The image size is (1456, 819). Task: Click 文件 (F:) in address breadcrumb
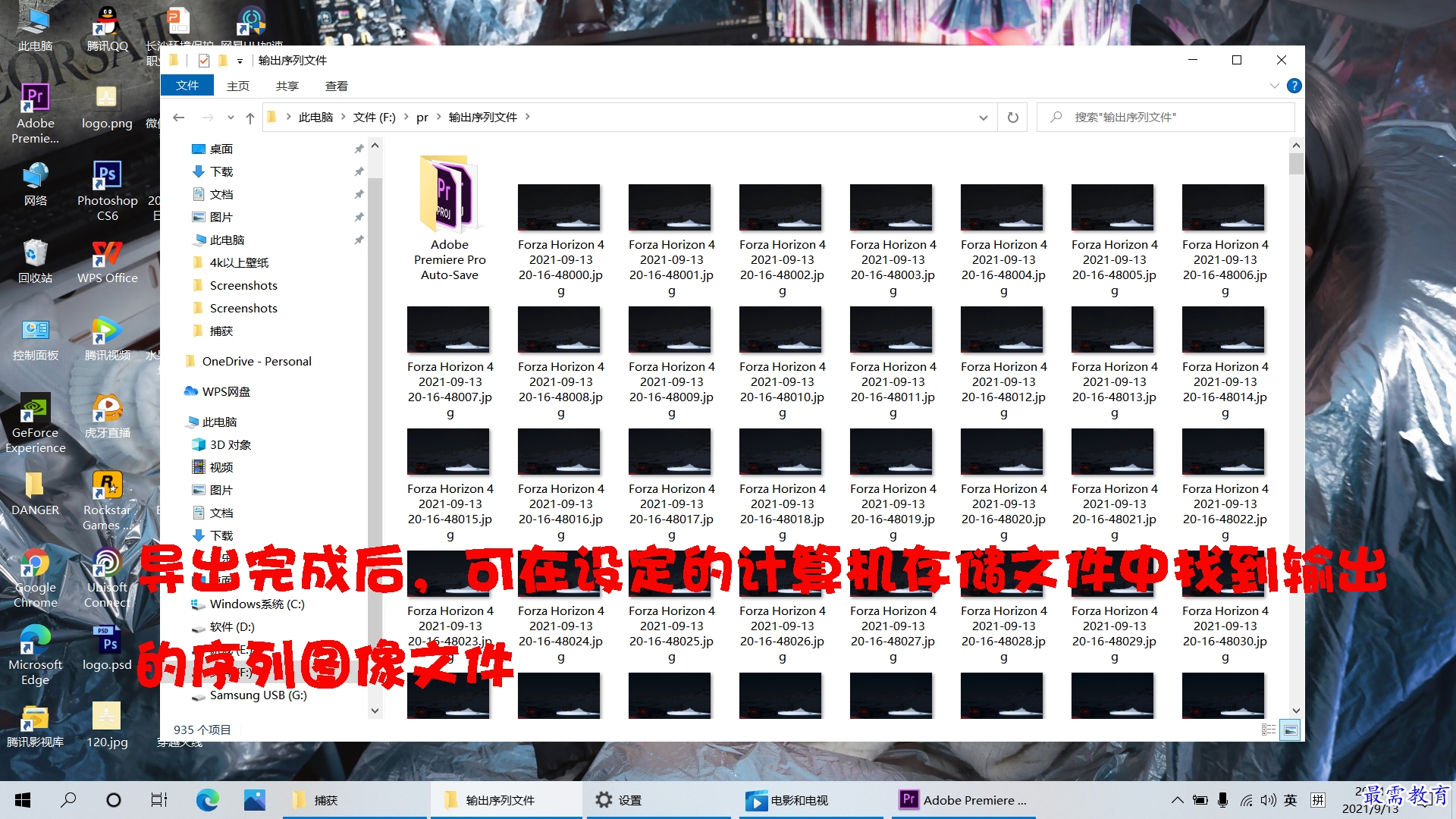[x=375, y=118]
